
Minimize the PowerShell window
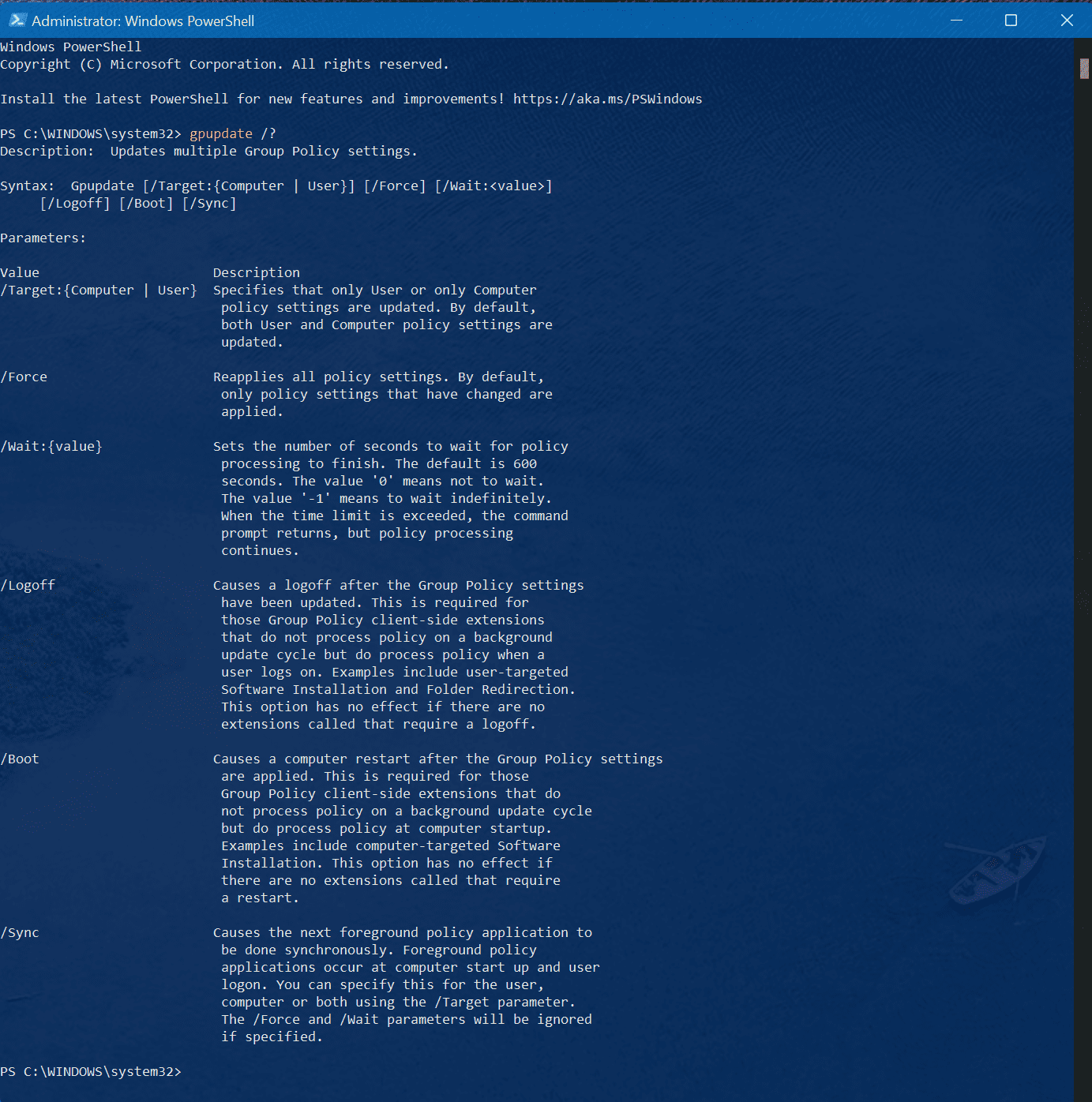[x=956, y=21]
